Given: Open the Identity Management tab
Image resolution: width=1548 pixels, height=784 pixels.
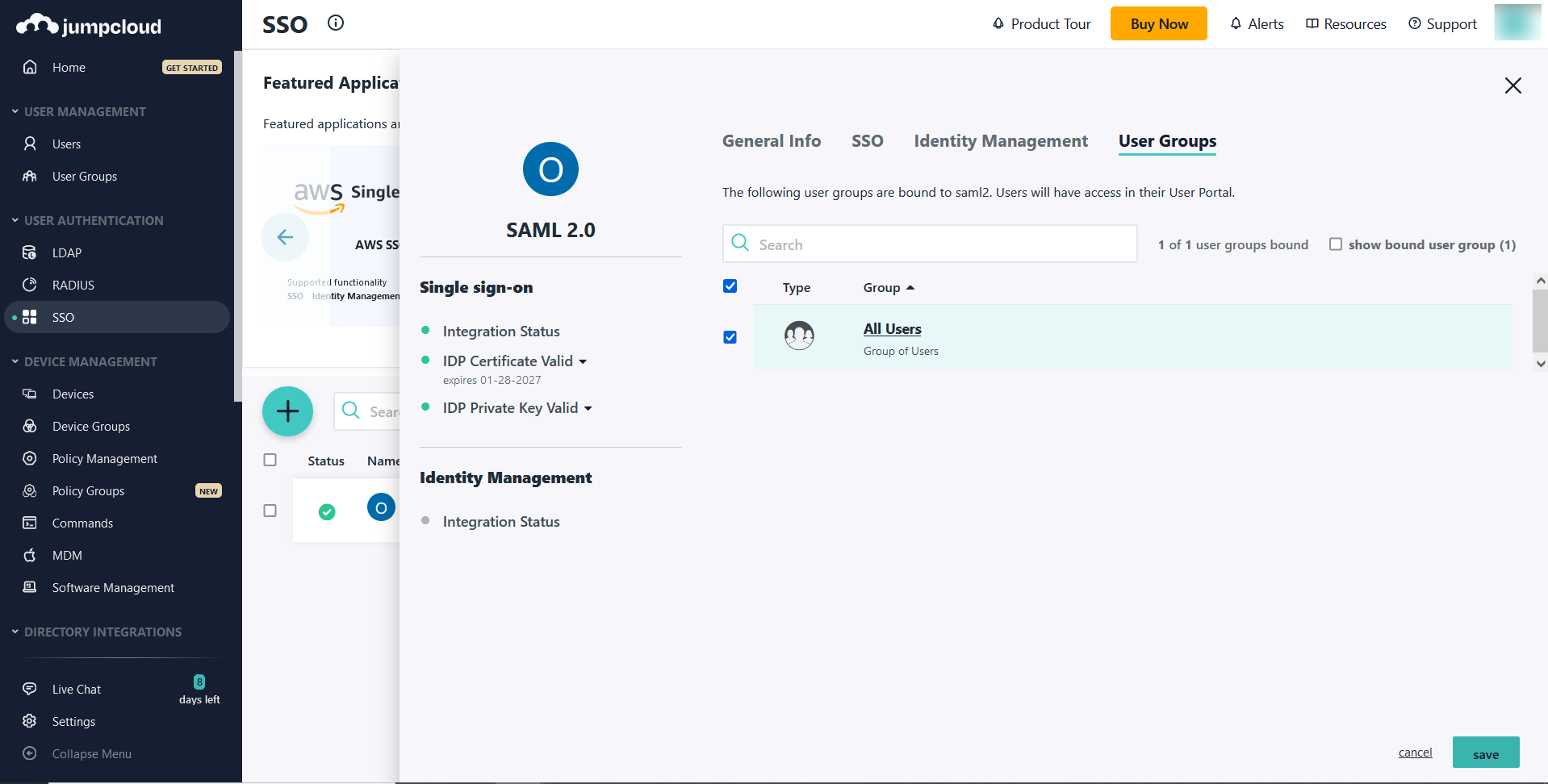Looking at the screenshot, I should 1000,140.
